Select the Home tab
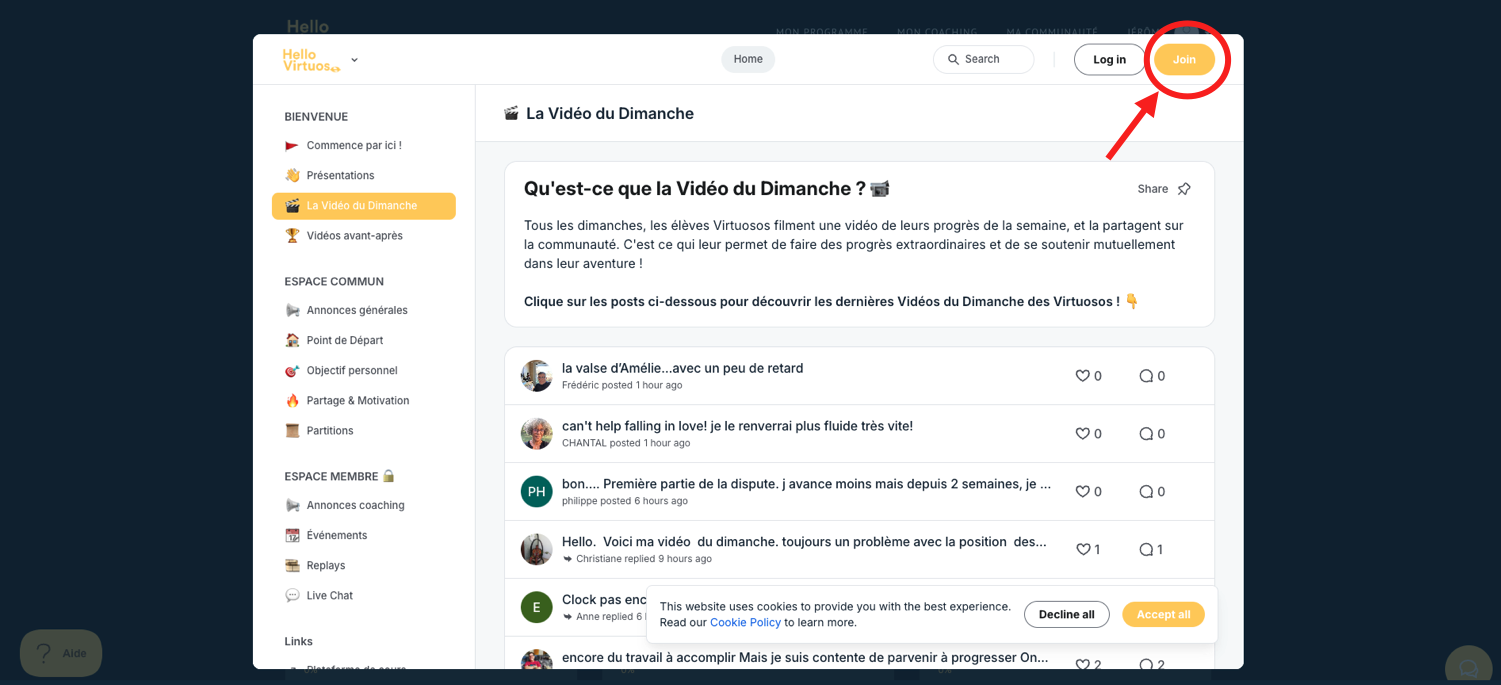The width and height of the screenshot is (1501, 685). 748,59
